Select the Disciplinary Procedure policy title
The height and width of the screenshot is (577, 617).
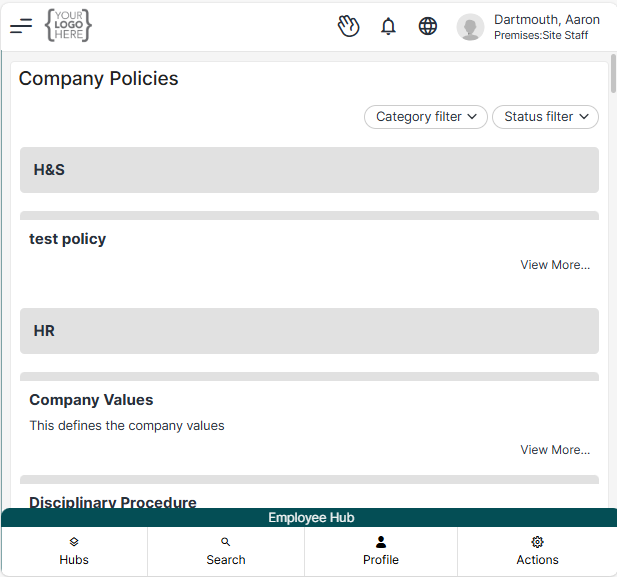(x=113, y=502)
